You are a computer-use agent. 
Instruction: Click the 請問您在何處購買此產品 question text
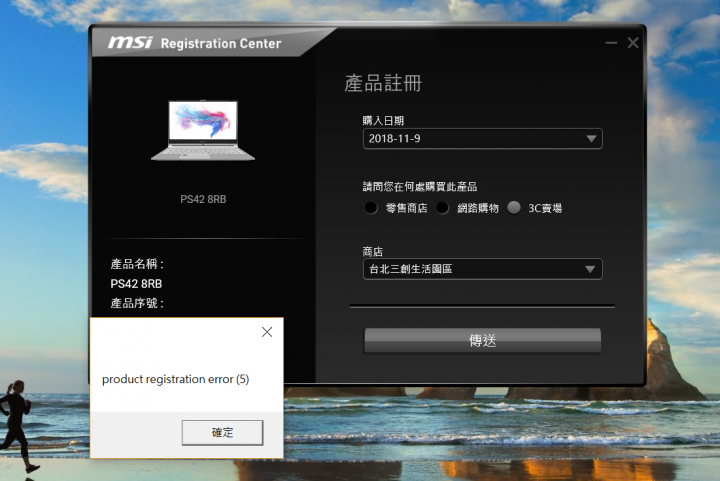click(420, 187)
